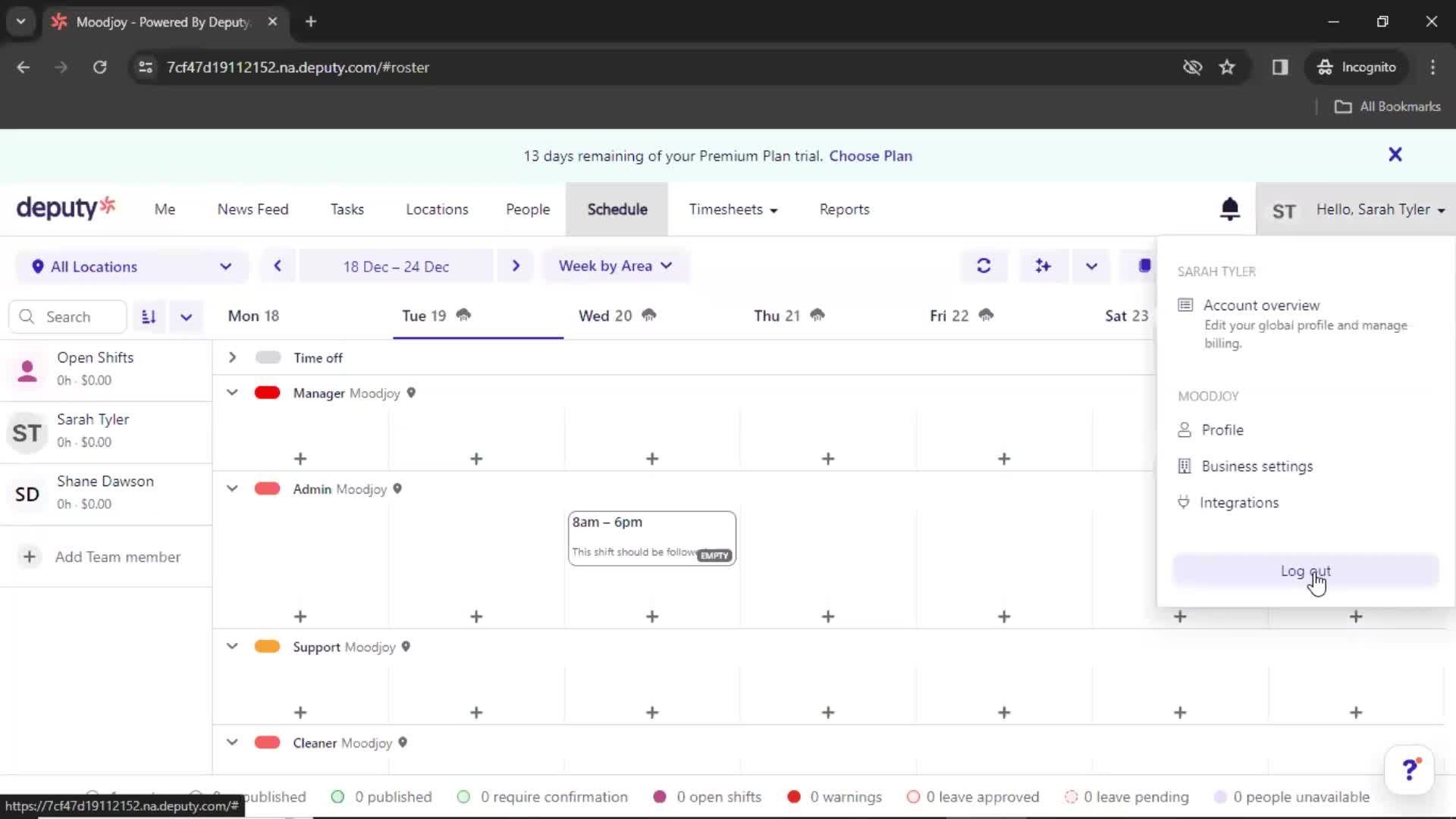
Task: Open Integrations from user menu
Action: pos(1228,503)
